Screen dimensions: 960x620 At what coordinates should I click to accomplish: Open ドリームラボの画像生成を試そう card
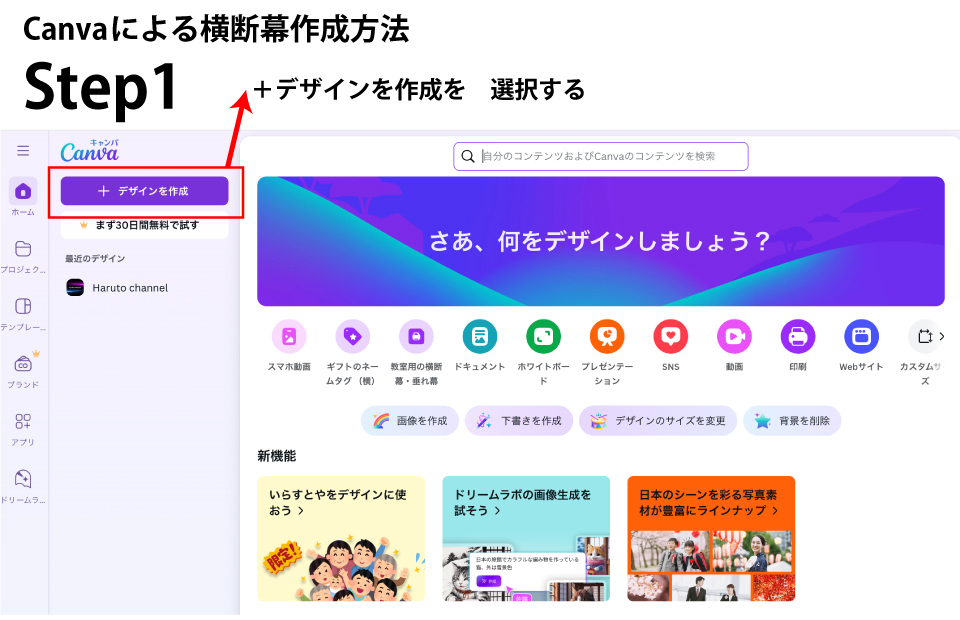pos(526,539)
